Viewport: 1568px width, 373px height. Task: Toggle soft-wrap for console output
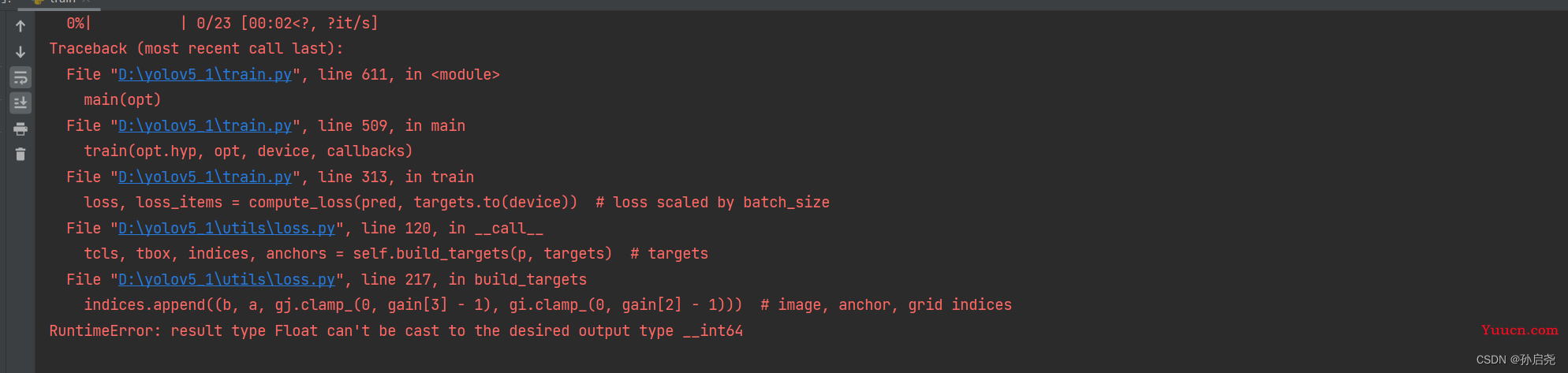click(x=21, y=77)
